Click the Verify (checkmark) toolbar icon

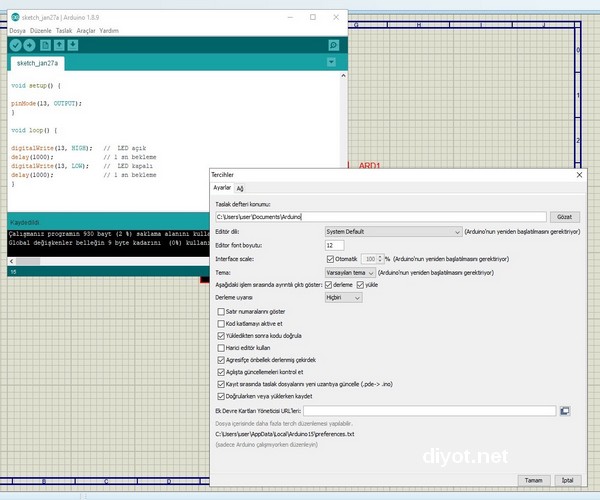point(15,46)
